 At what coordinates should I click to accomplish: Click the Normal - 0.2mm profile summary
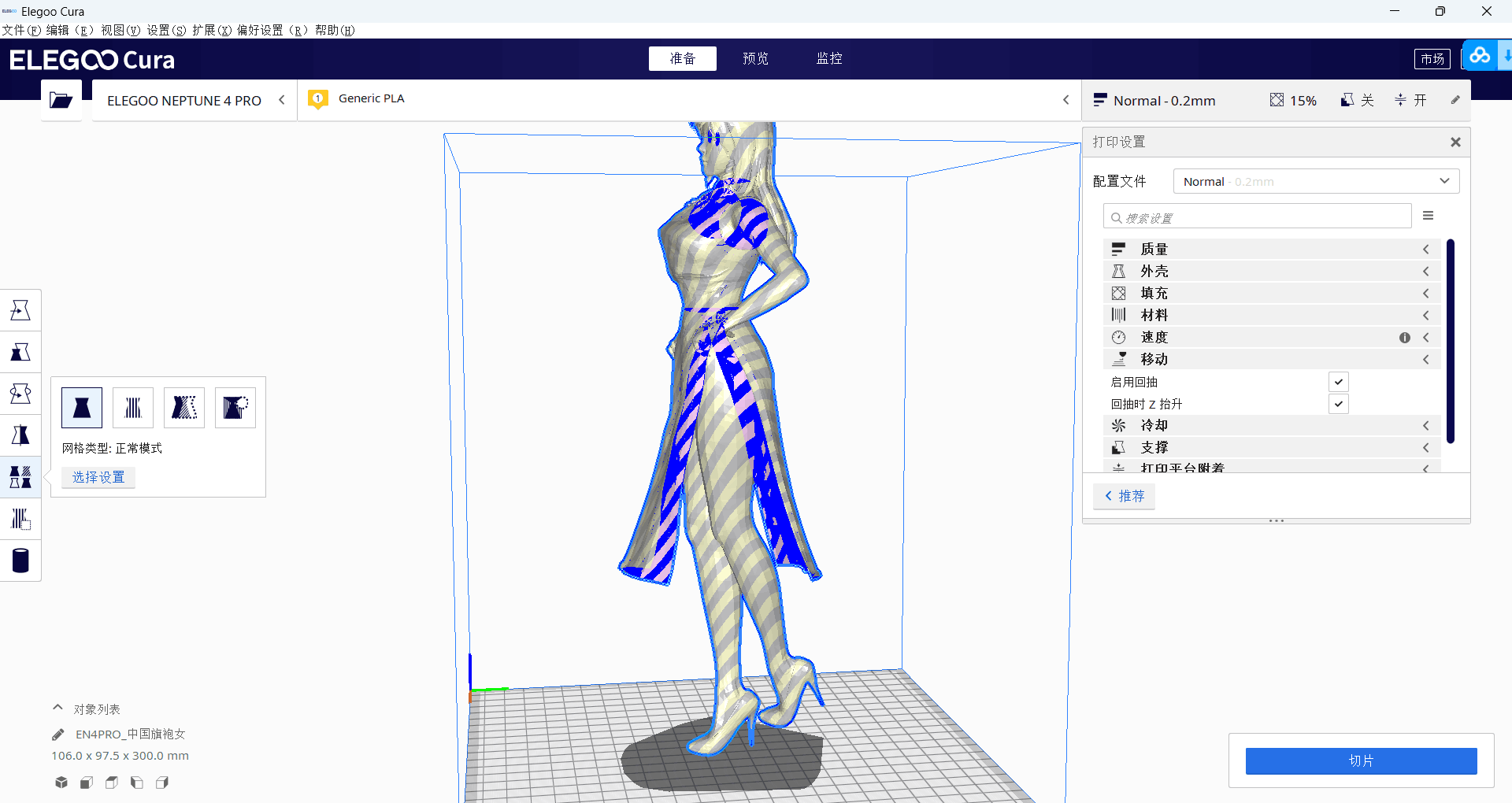tap(1155, 101)
